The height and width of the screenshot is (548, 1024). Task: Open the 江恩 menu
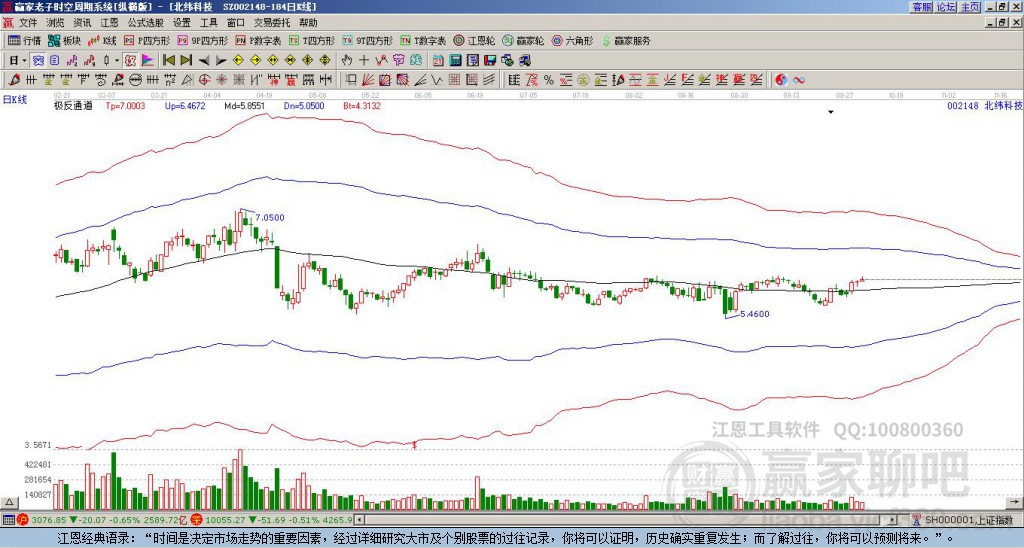[x=109, y=23]
